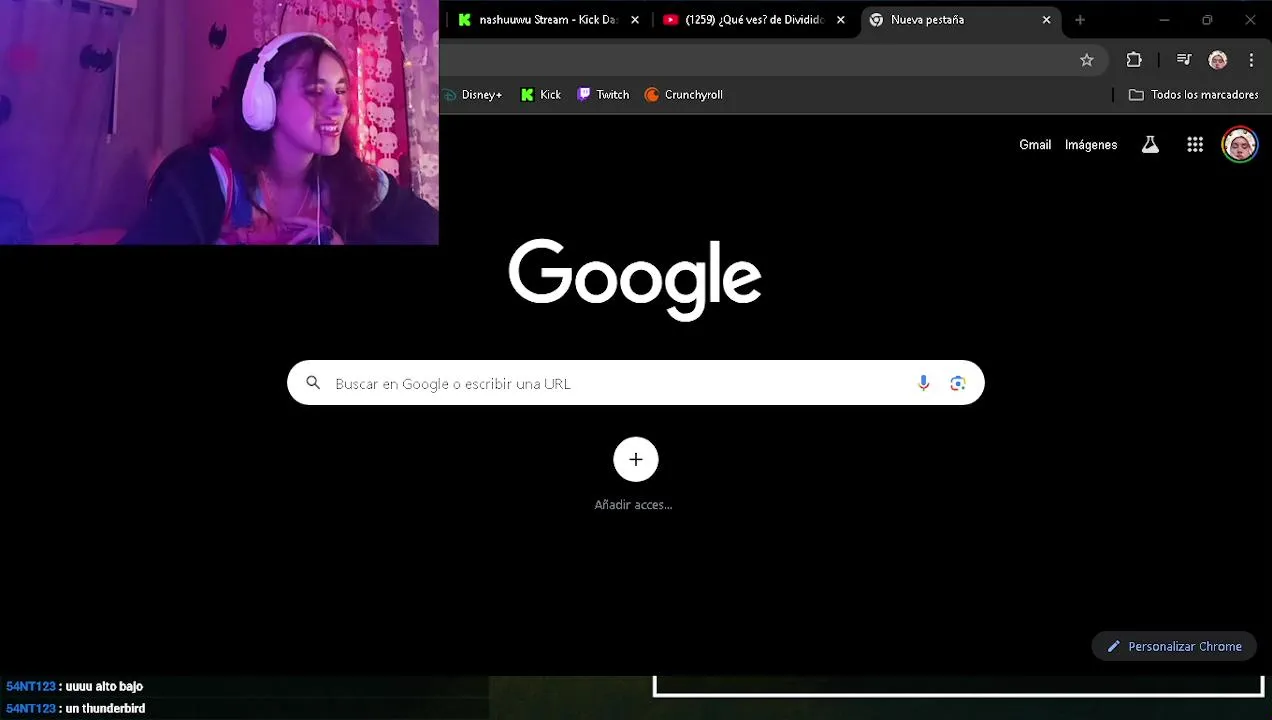Screen dimensions: 1272x720
Task: Open the Kick bookmark
Action: tap(541, 95)
